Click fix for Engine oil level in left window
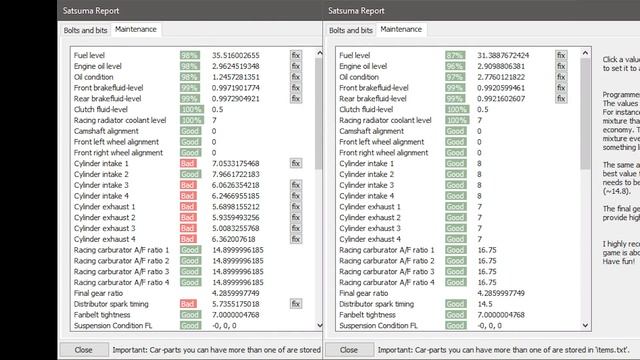 click(x=296, y=66)
